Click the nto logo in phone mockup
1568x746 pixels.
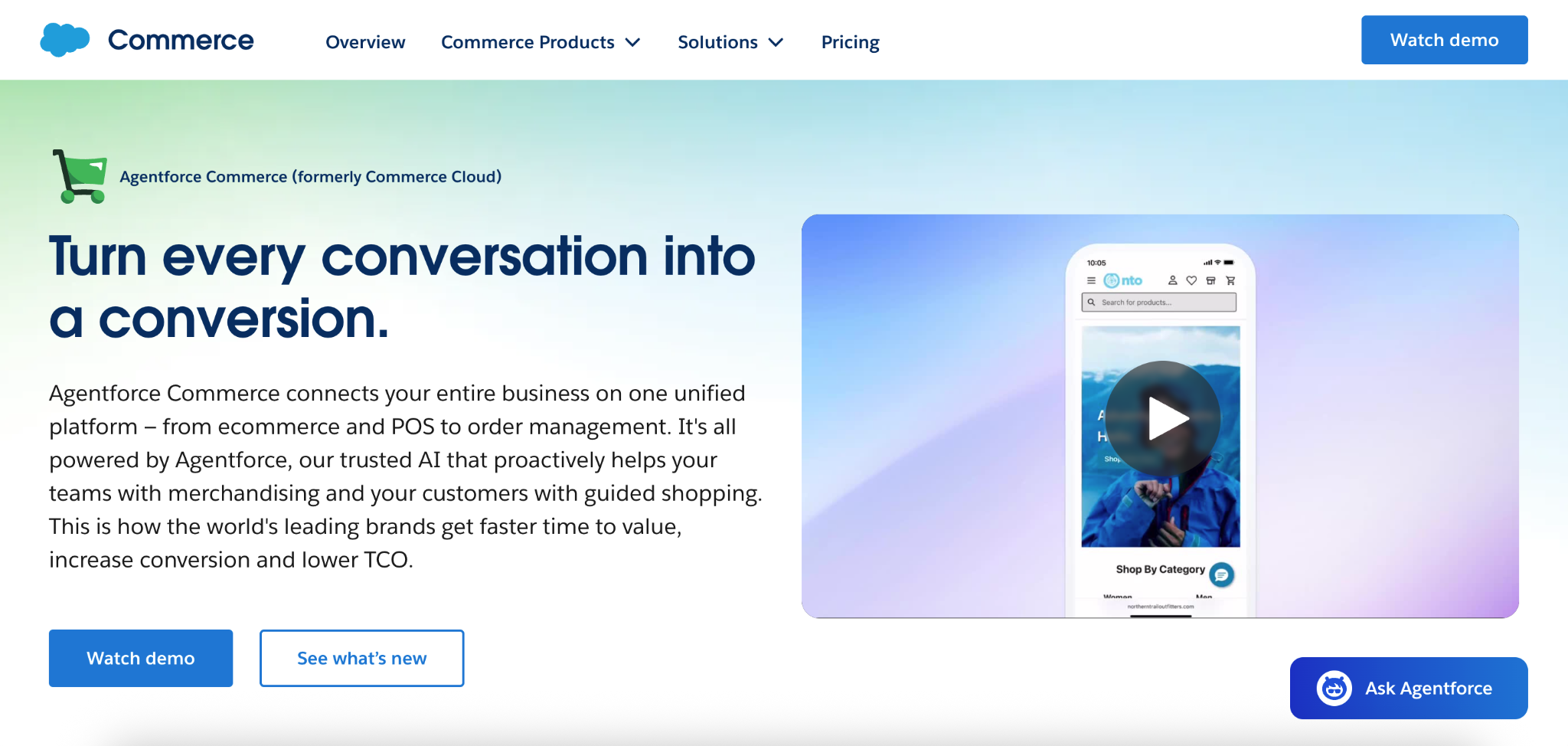[1123, 280]
